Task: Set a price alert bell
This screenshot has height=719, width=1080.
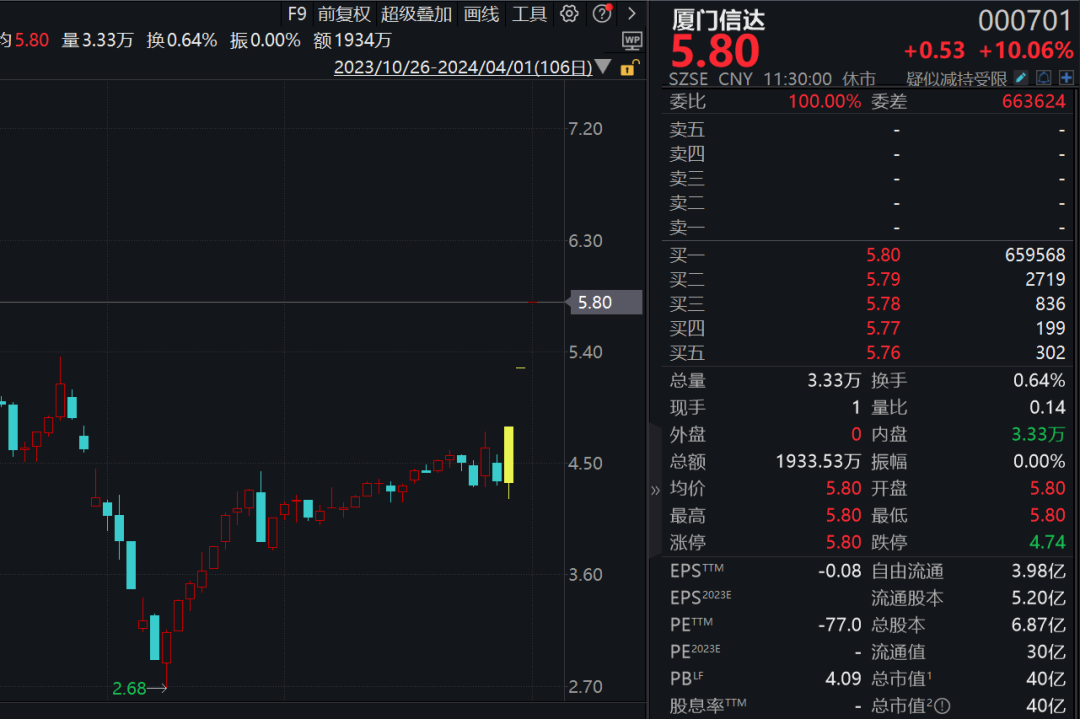Action: point(1044,78)
